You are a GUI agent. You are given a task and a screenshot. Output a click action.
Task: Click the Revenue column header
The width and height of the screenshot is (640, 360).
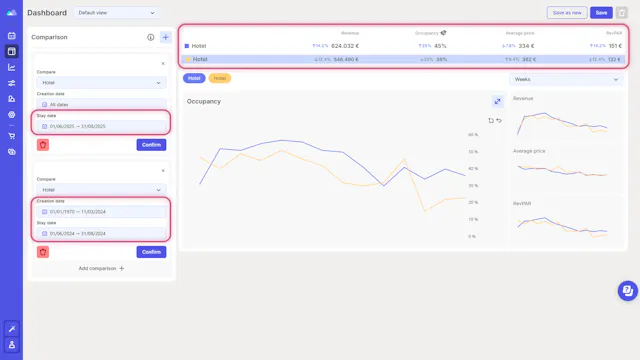350,33
